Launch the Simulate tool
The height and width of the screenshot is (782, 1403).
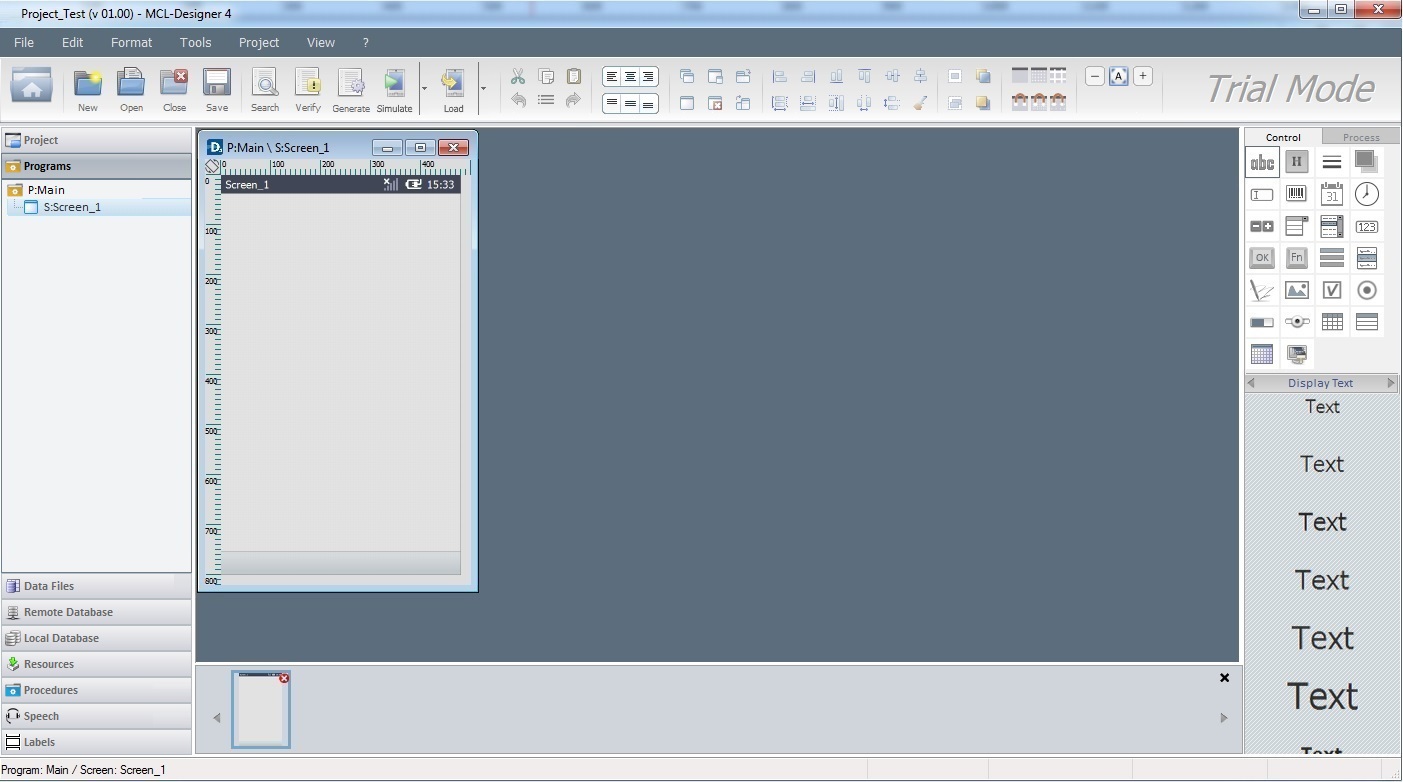(x=394, y=89)
